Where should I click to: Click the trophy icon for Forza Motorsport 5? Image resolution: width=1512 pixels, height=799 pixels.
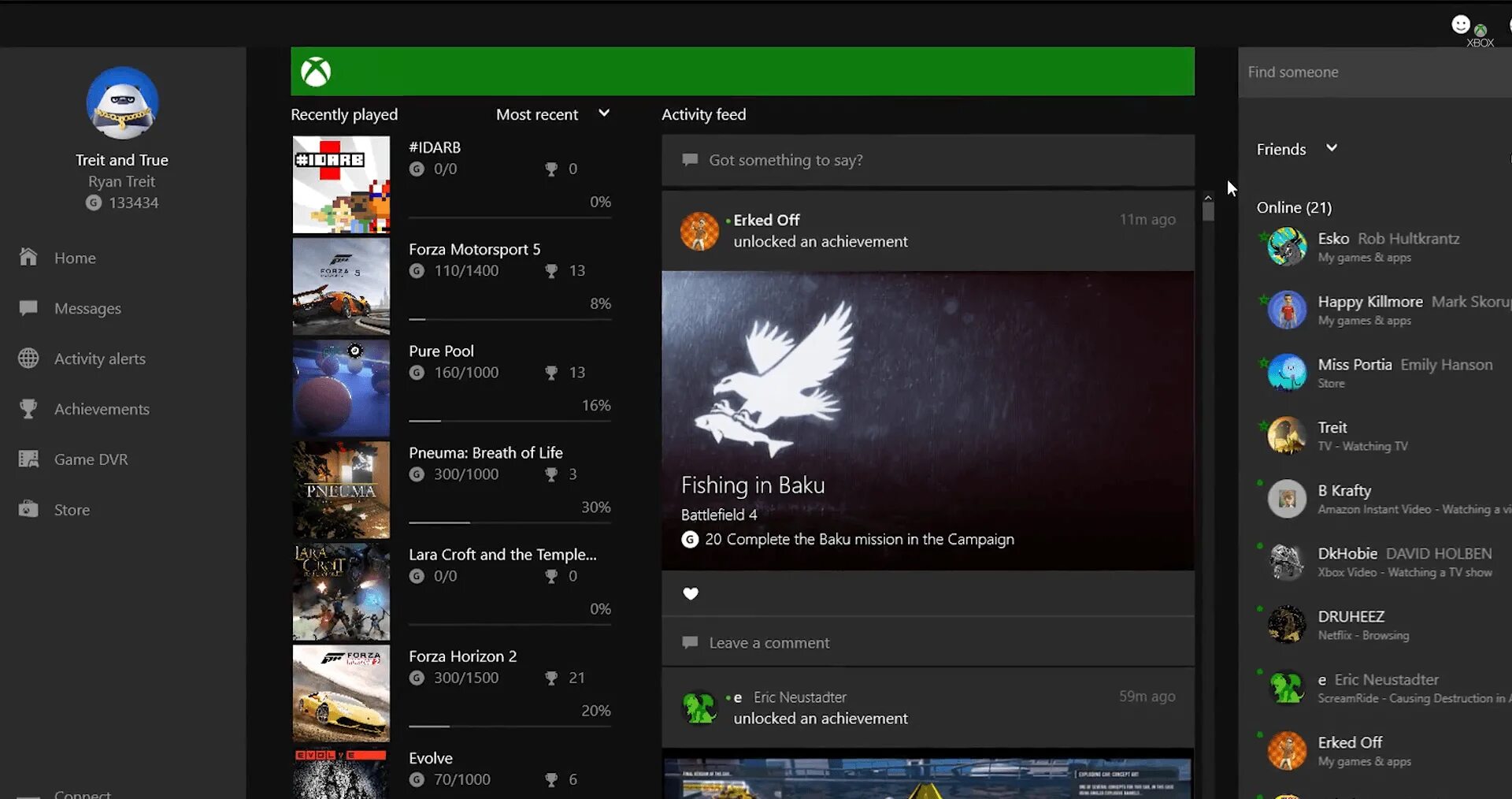pos(551,270)
